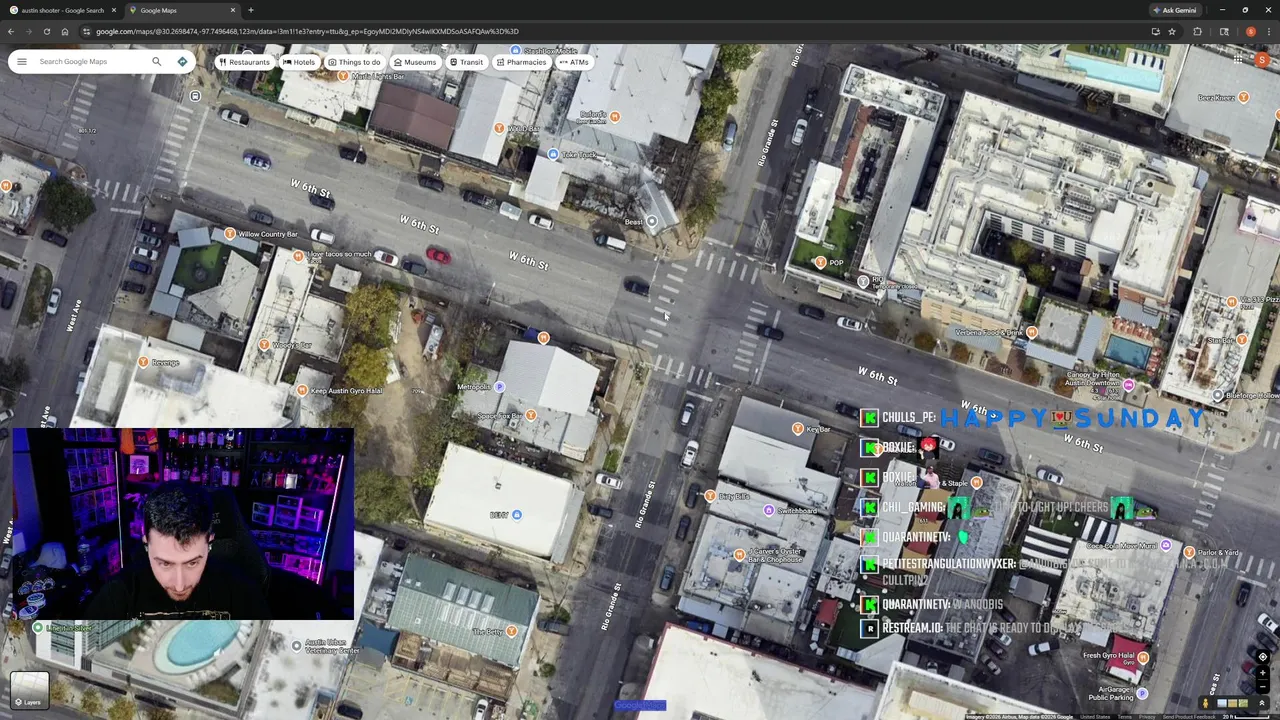
Task: Click the AirGarage Public Parking marker
Action: [1142, 693]
